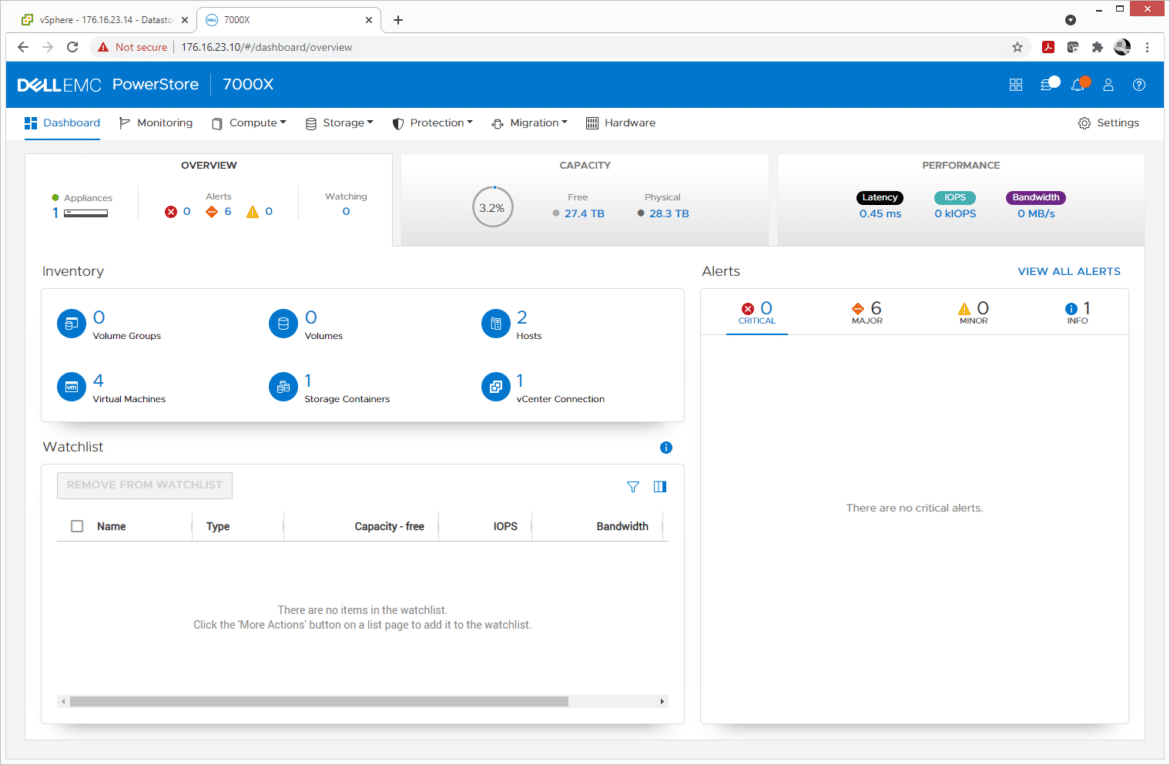Open the help question mark icon
The image size is (1170, 765).
(x=1139, y=85)
